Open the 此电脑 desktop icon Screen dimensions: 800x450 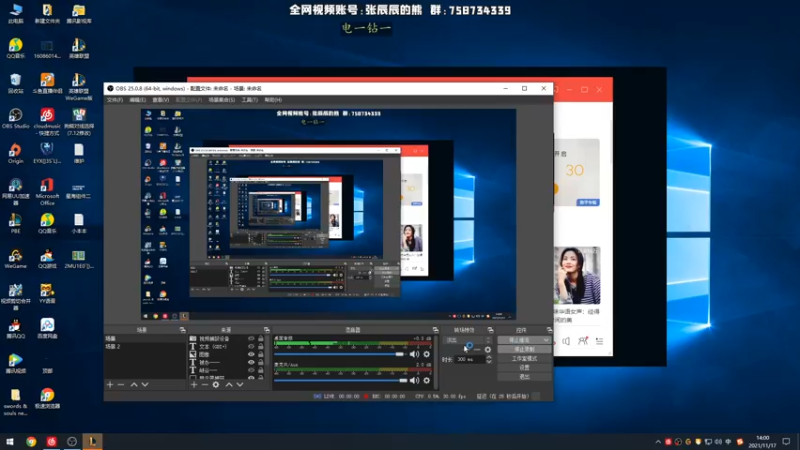(x=15, y=13)
